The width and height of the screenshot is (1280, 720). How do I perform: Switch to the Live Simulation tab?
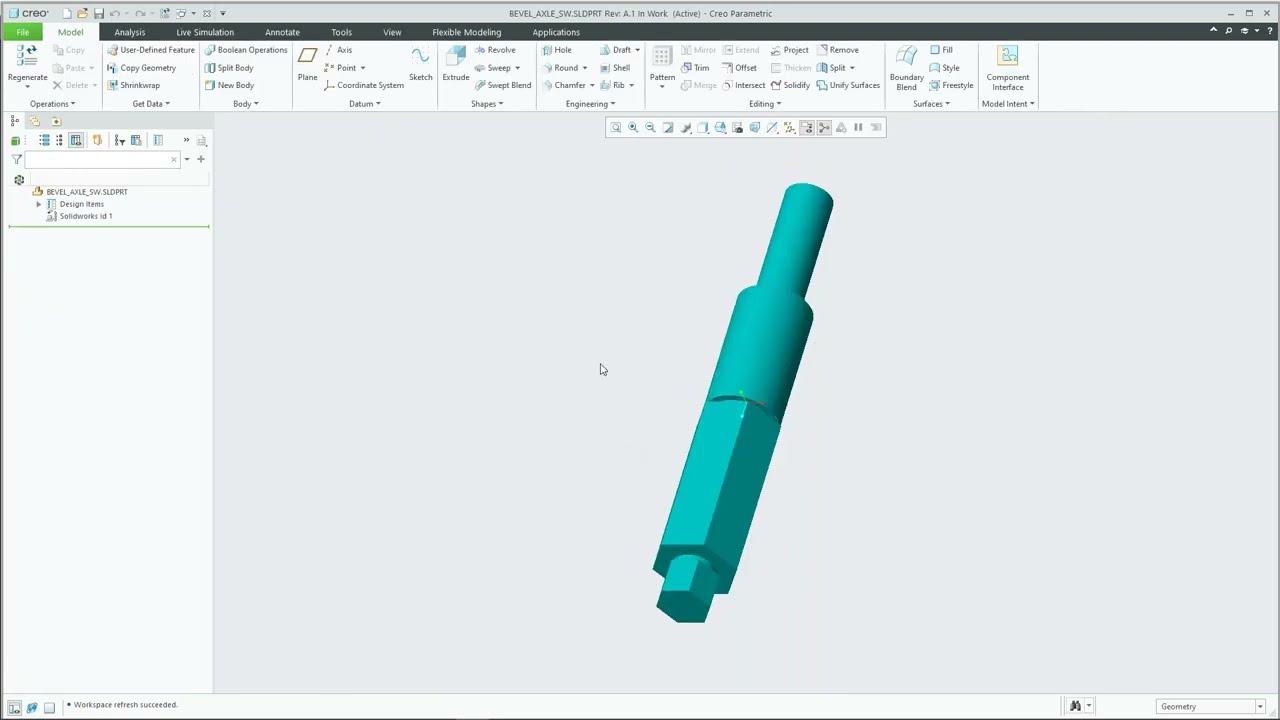pyautogui.click(x=205, y=32)
